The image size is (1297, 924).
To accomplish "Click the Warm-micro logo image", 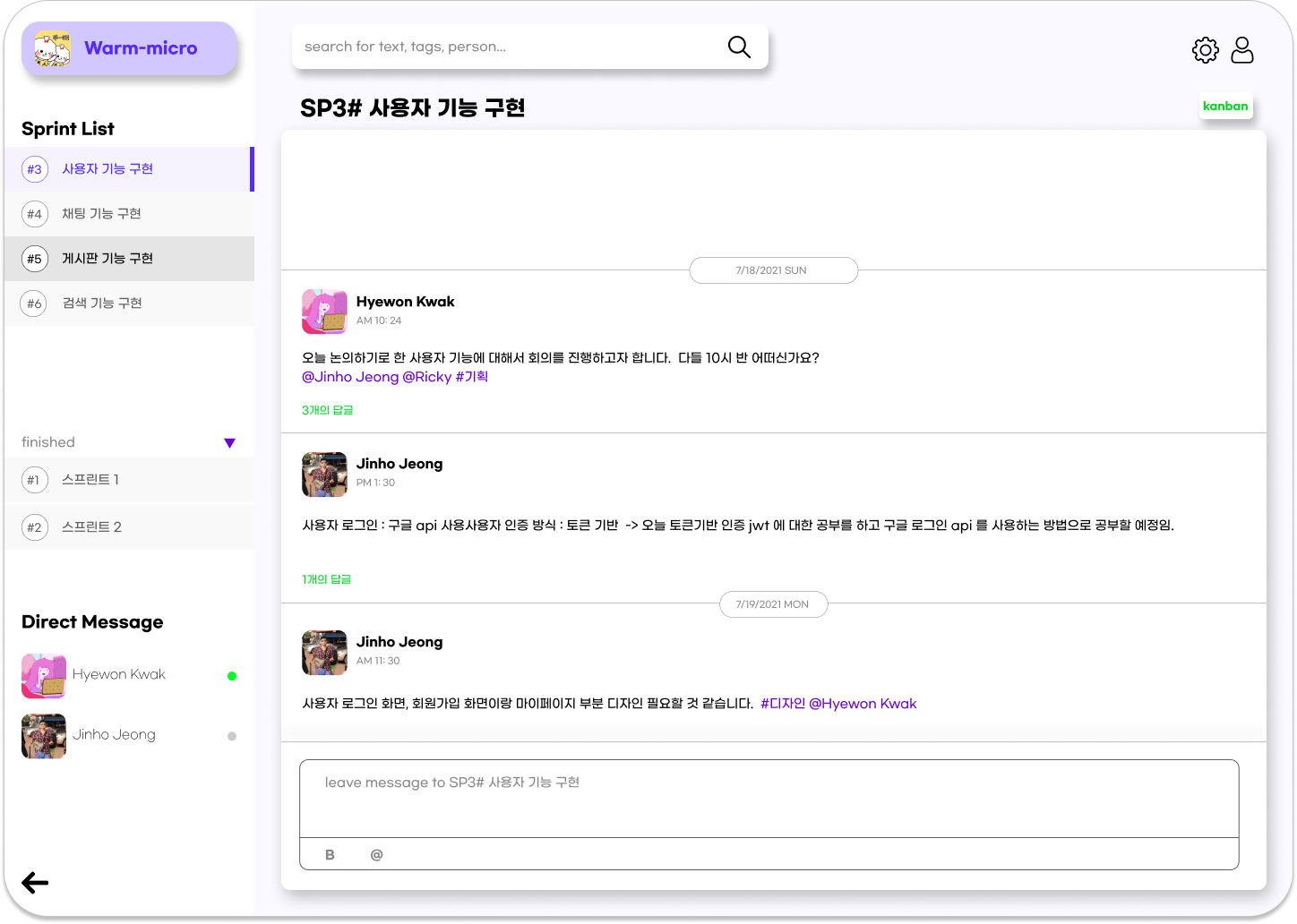I will [x=52, y=48].
